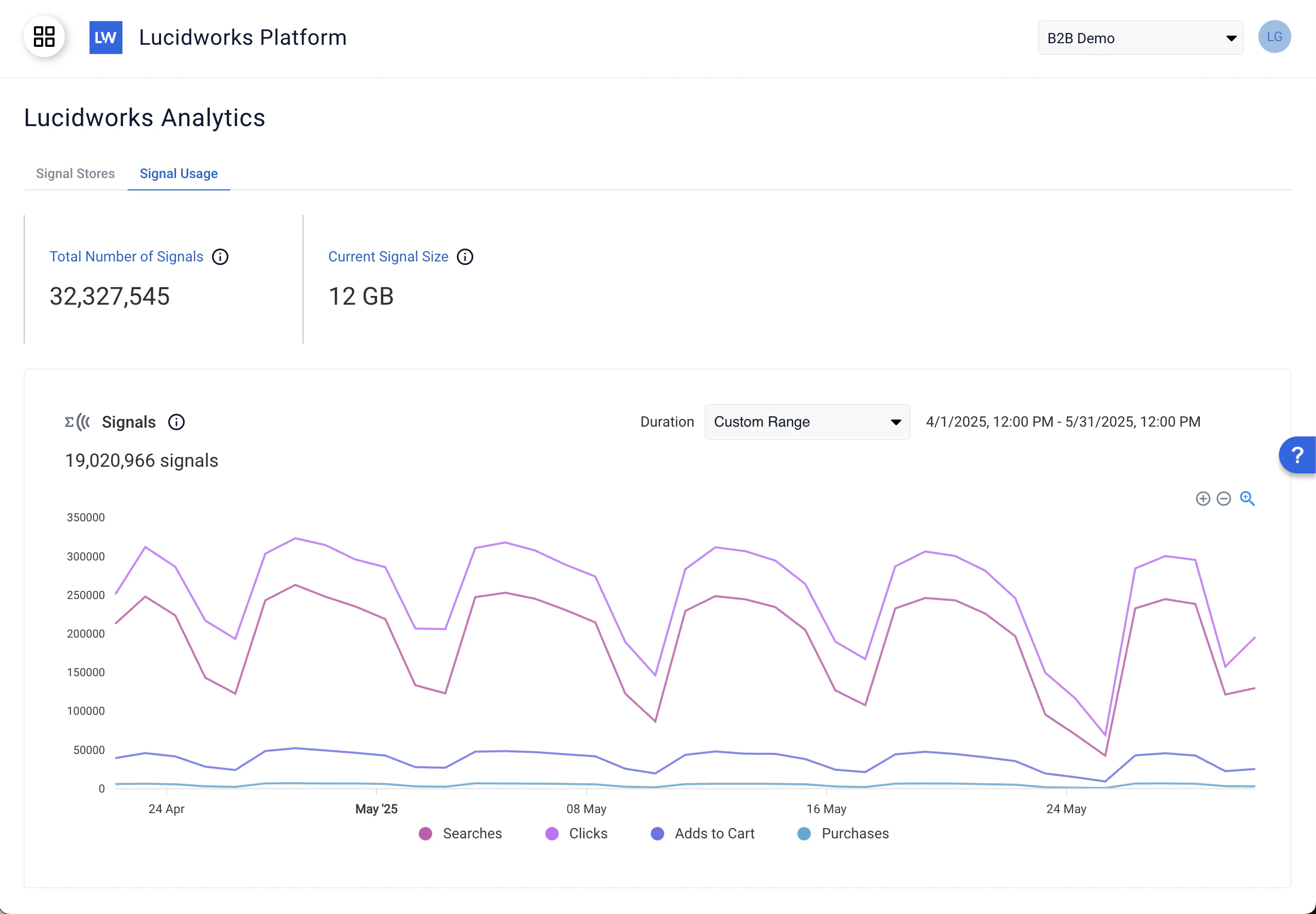The height and width of the screenshot is (914, 1316).
Task: Click the LW Lucidworks logo
Action: click(106, 38)
